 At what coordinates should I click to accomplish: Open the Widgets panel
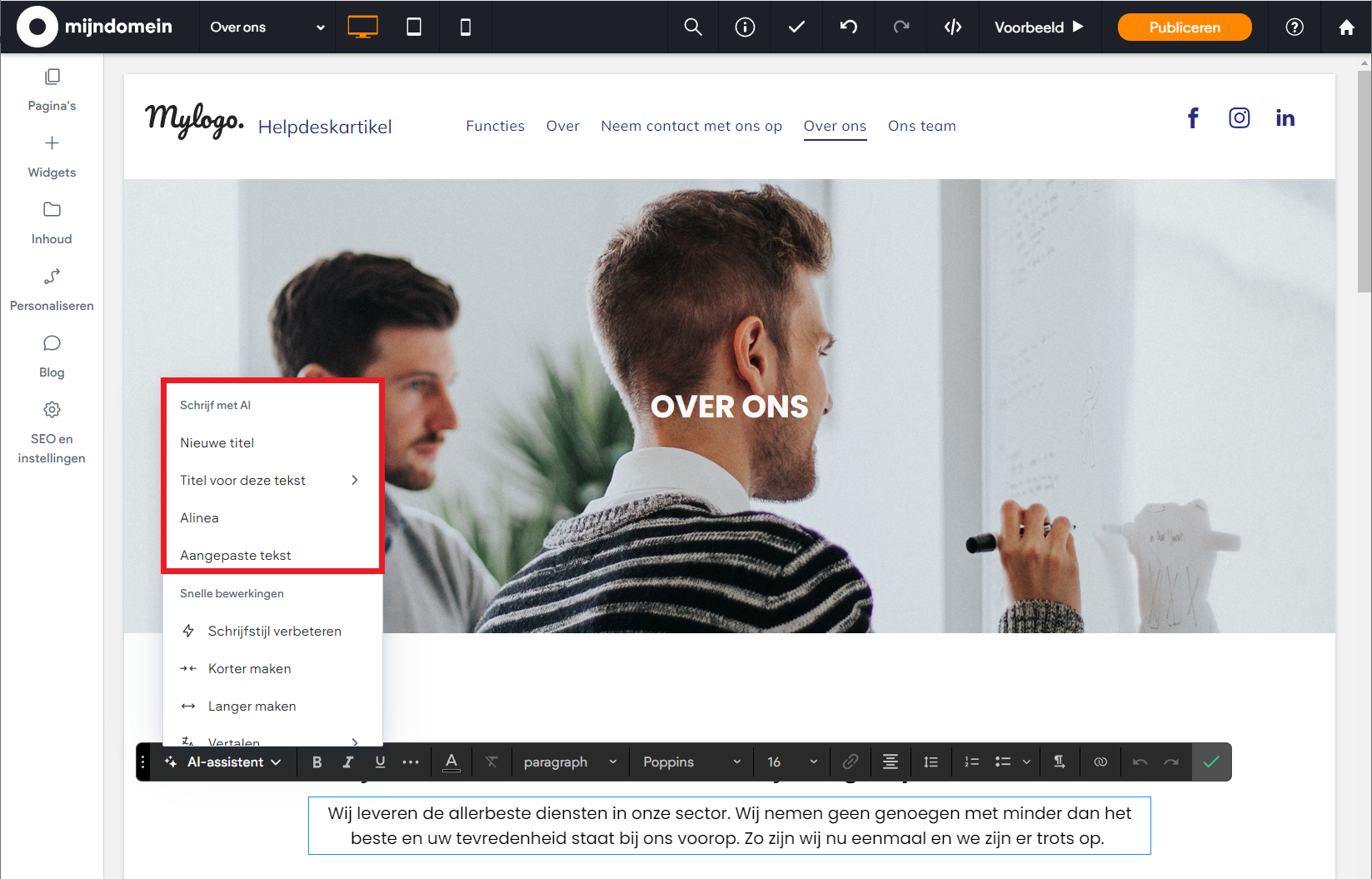click(x=52, y=156)
